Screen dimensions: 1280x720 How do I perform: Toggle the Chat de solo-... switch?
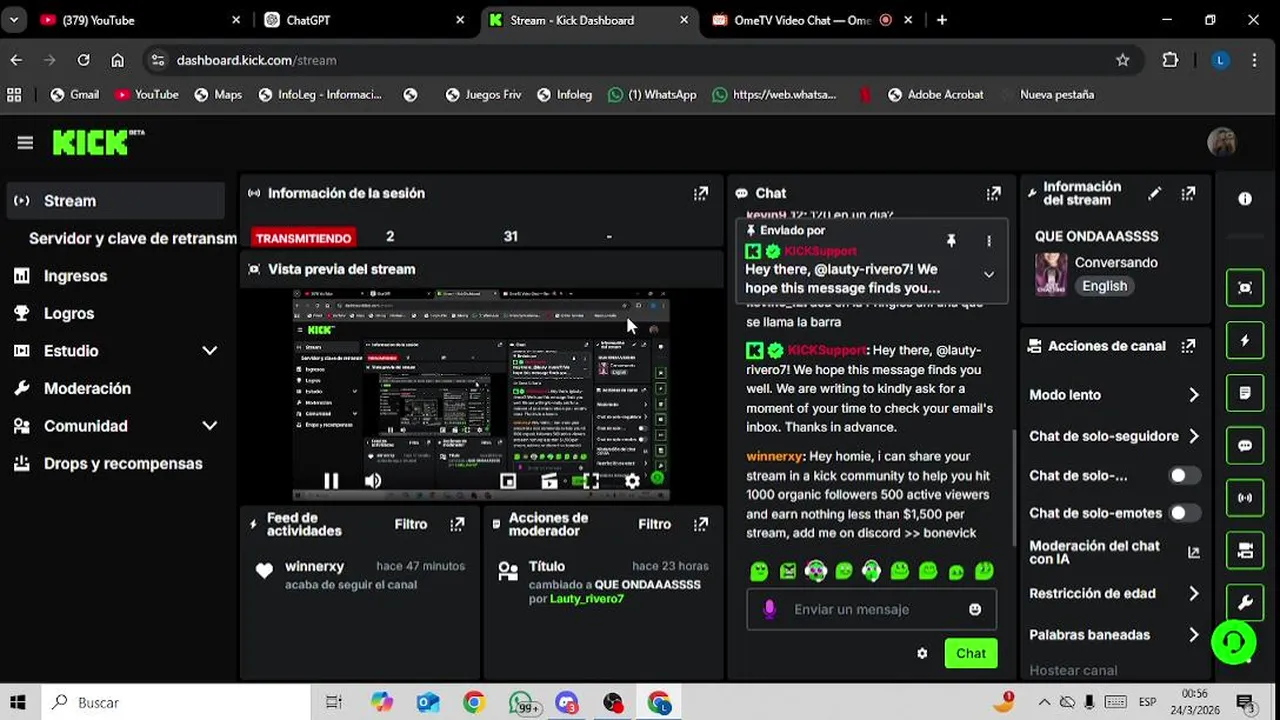click(1185, 476)
